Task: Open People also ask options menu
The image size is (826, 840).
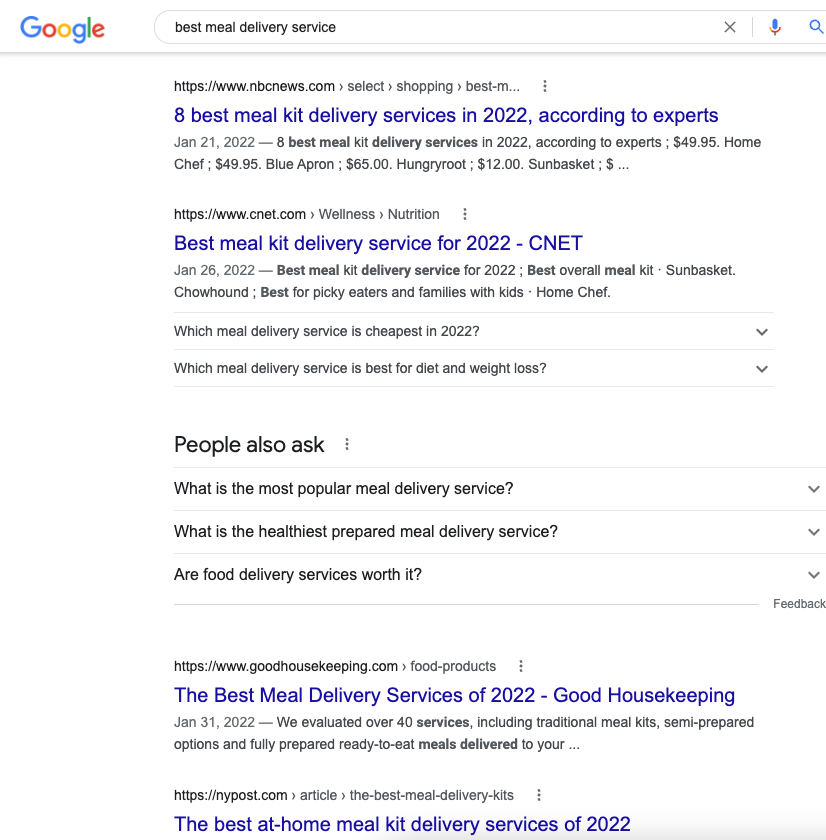Action: [347, 445]
